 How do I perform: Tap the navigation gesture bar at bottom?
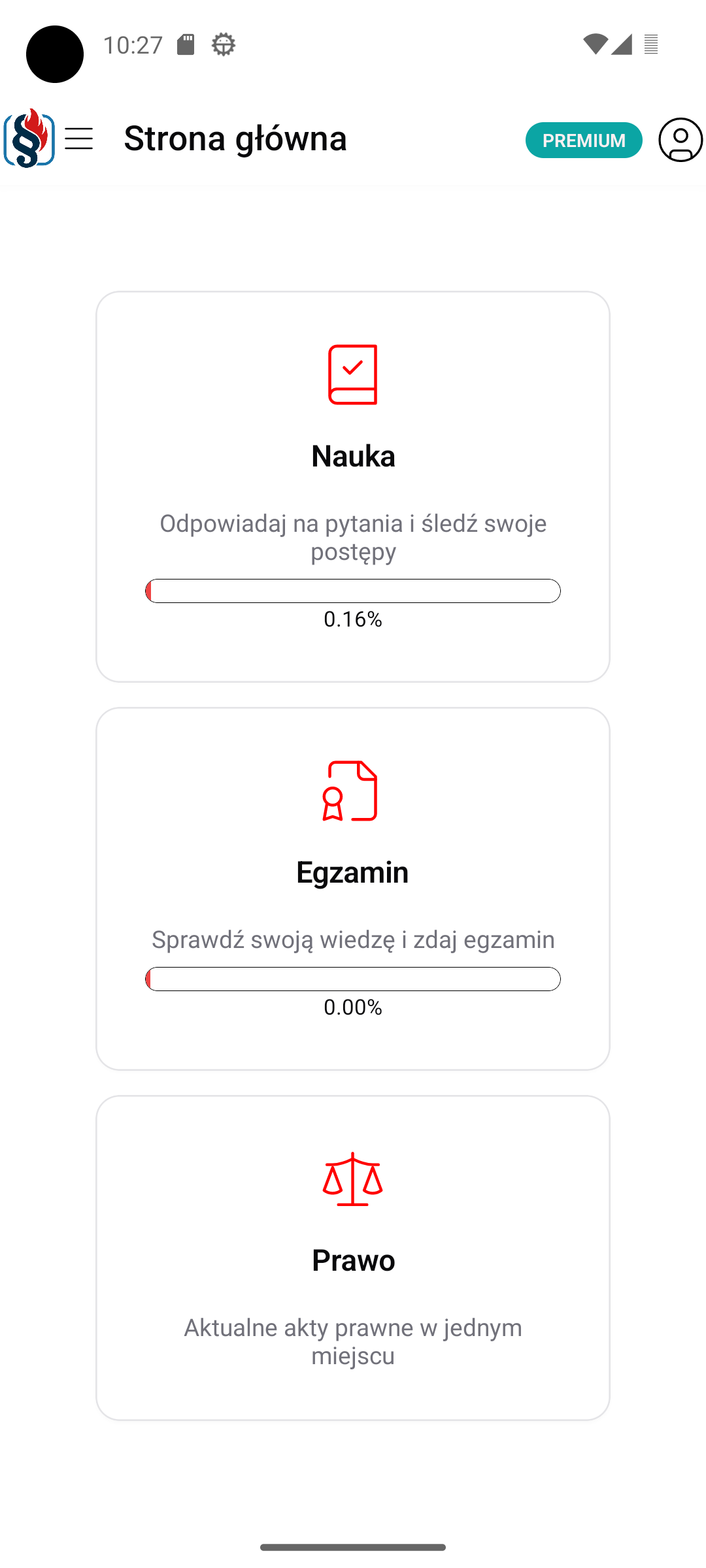coord(353,1546)
